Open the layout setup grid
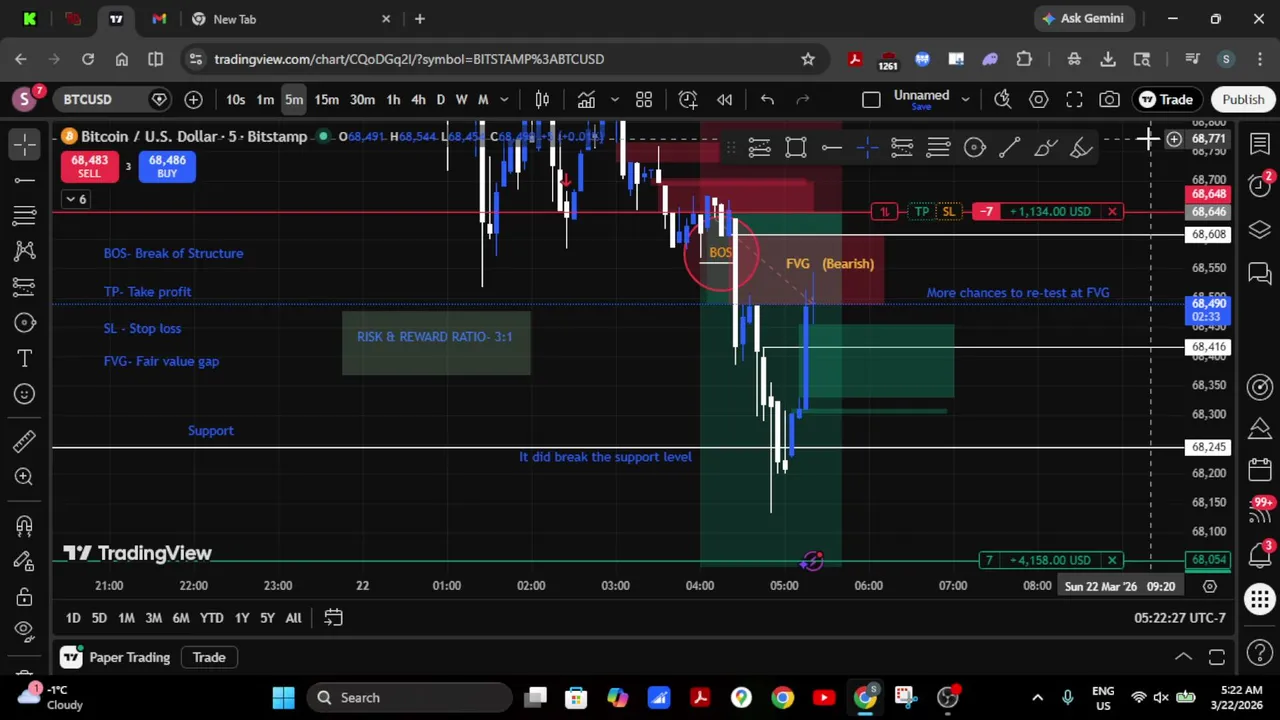This screenshot has width=1280, height=720. 644,99
